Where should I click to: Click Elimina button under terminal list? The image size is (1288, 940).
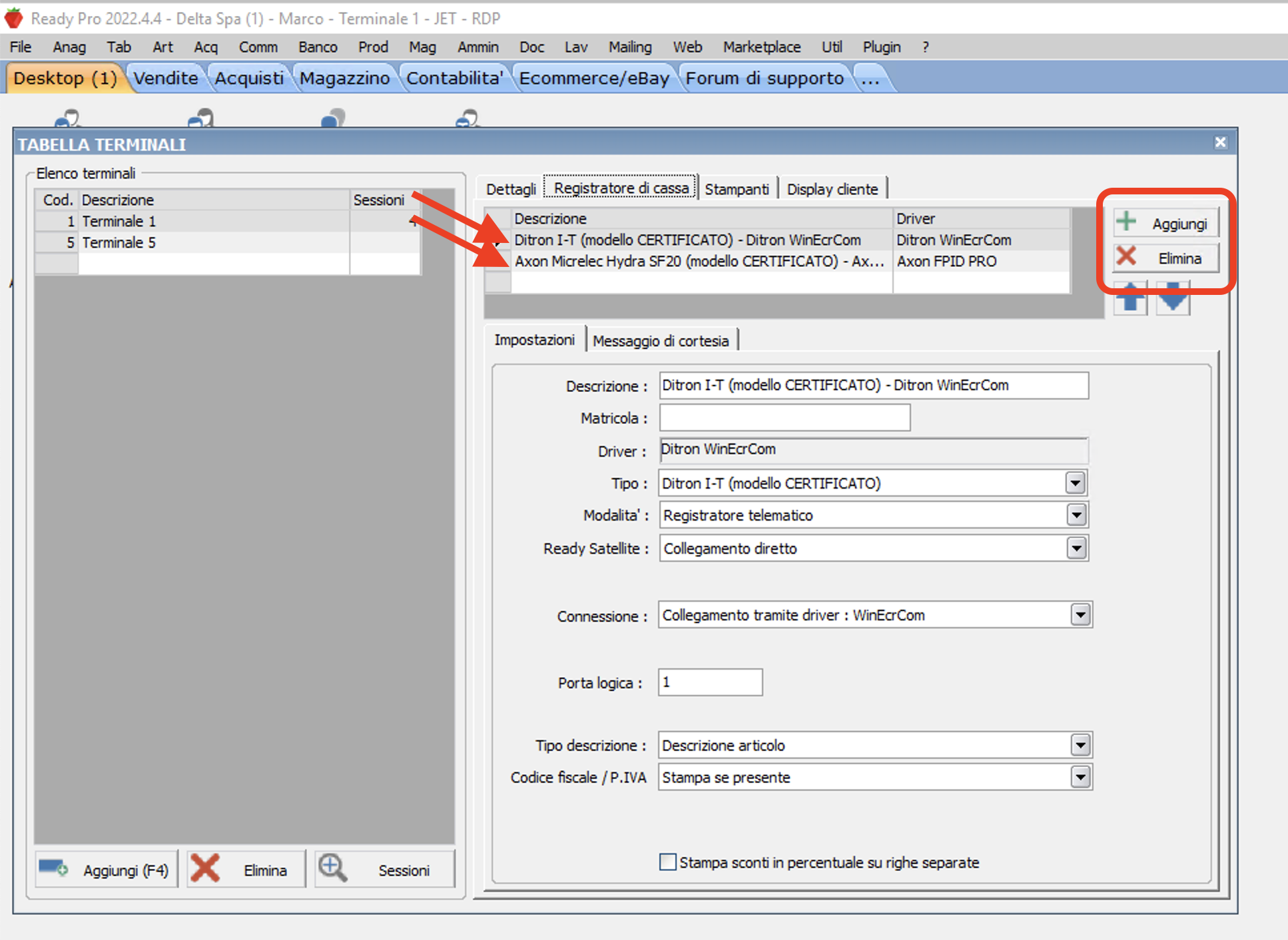246,869
